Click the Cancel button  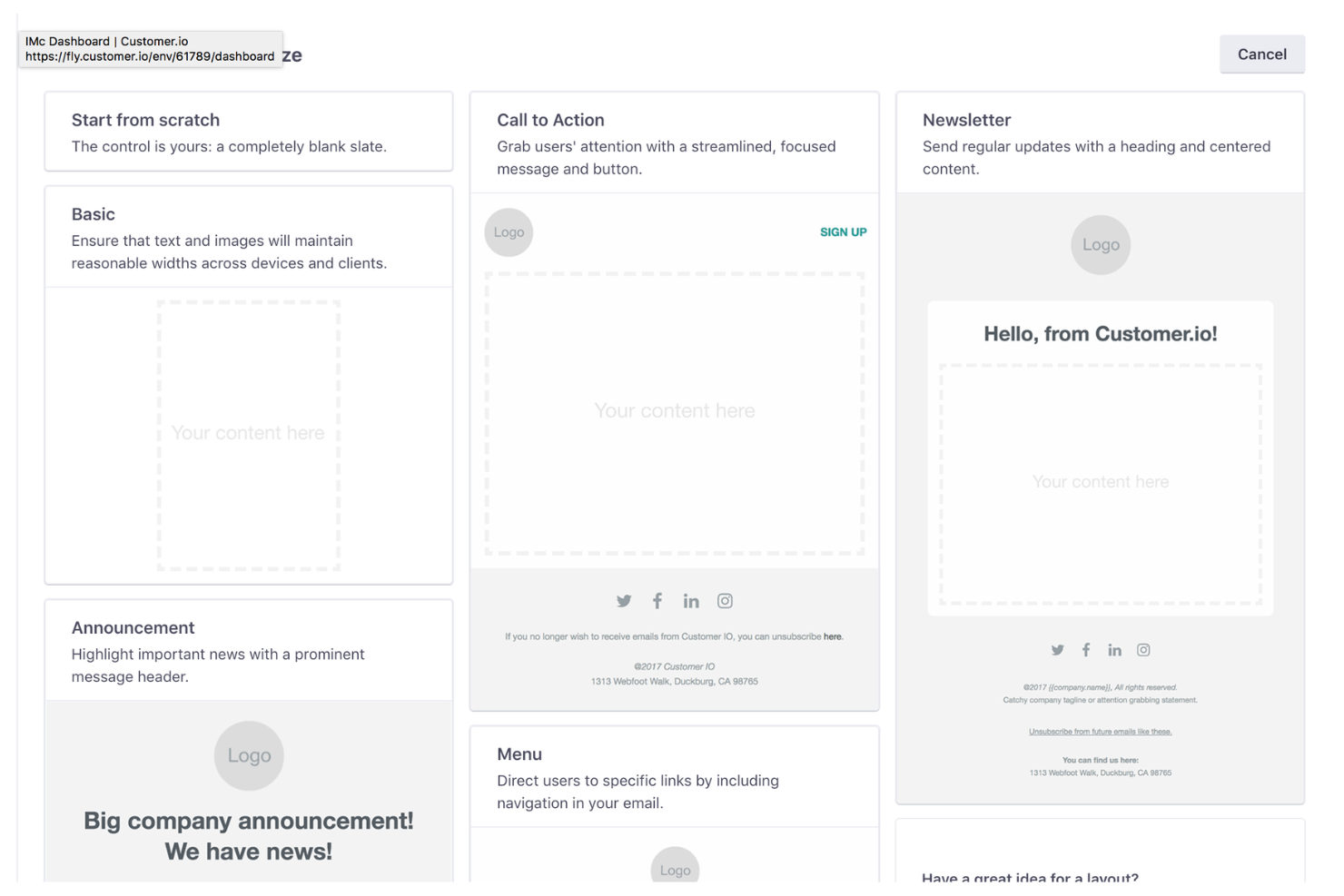click(1261, 54)
